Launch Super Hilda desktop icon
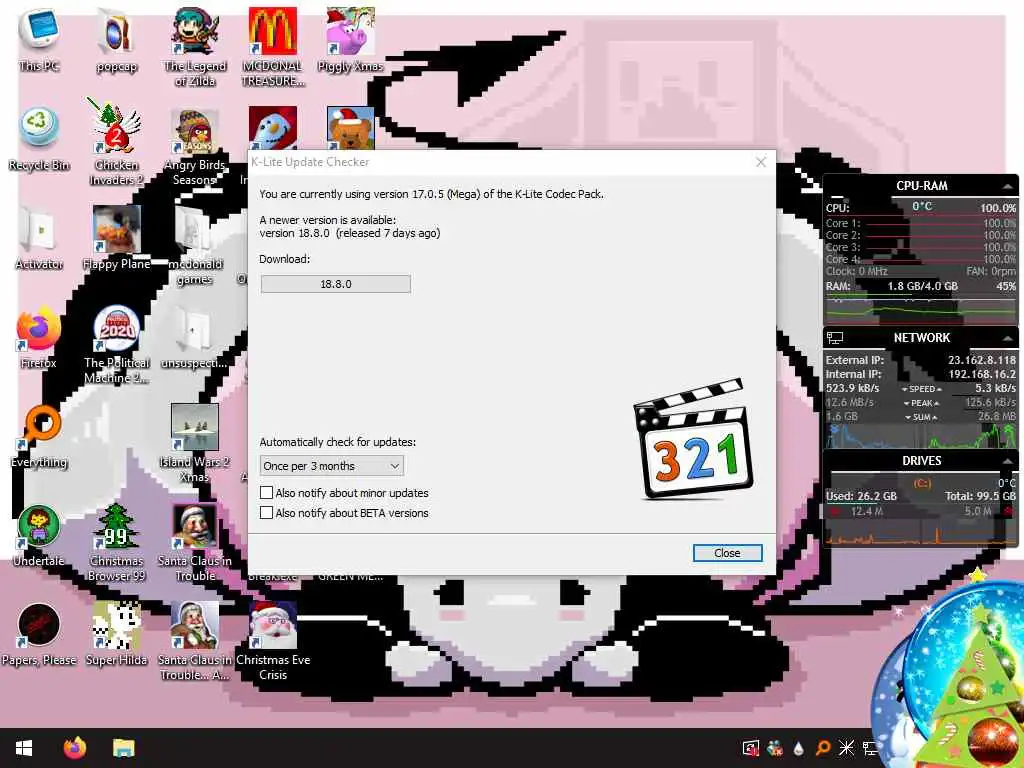Screen dimensions: 1024x768 coord(116,635)
